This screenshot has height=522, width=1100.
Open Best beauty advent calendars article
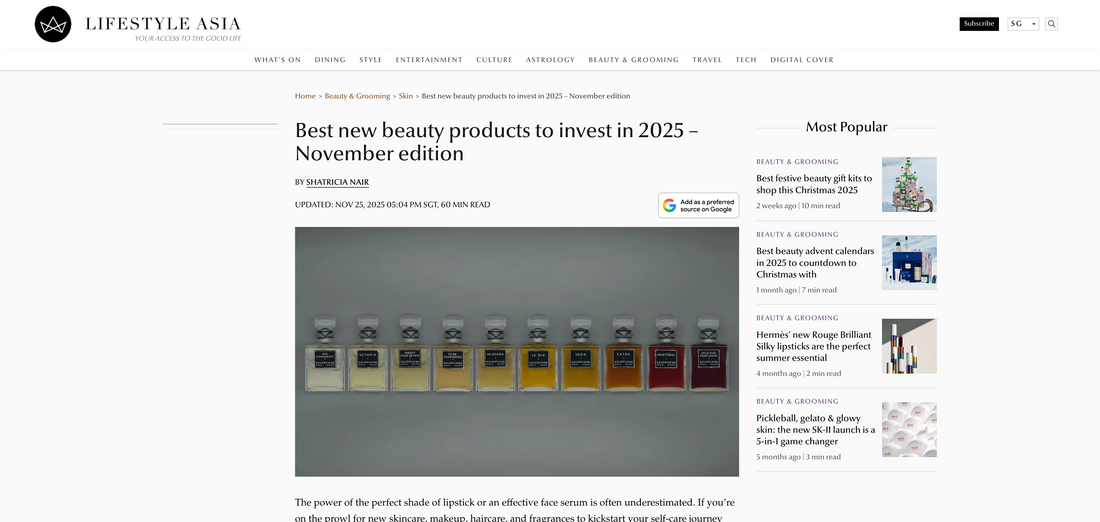coord(815,262)
